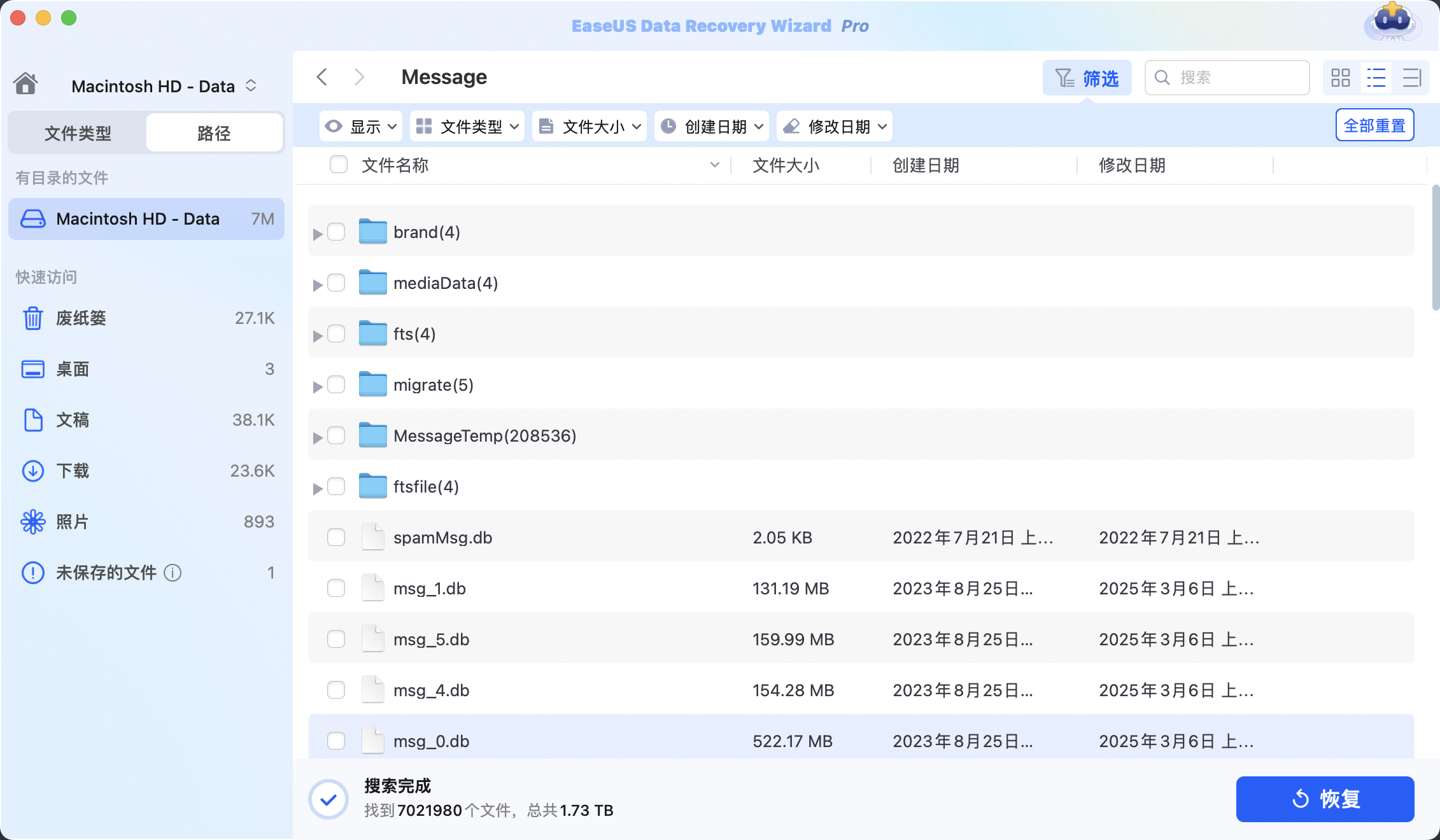
Task: Switch to grid thumbnail view
Action: [1340, 78]
